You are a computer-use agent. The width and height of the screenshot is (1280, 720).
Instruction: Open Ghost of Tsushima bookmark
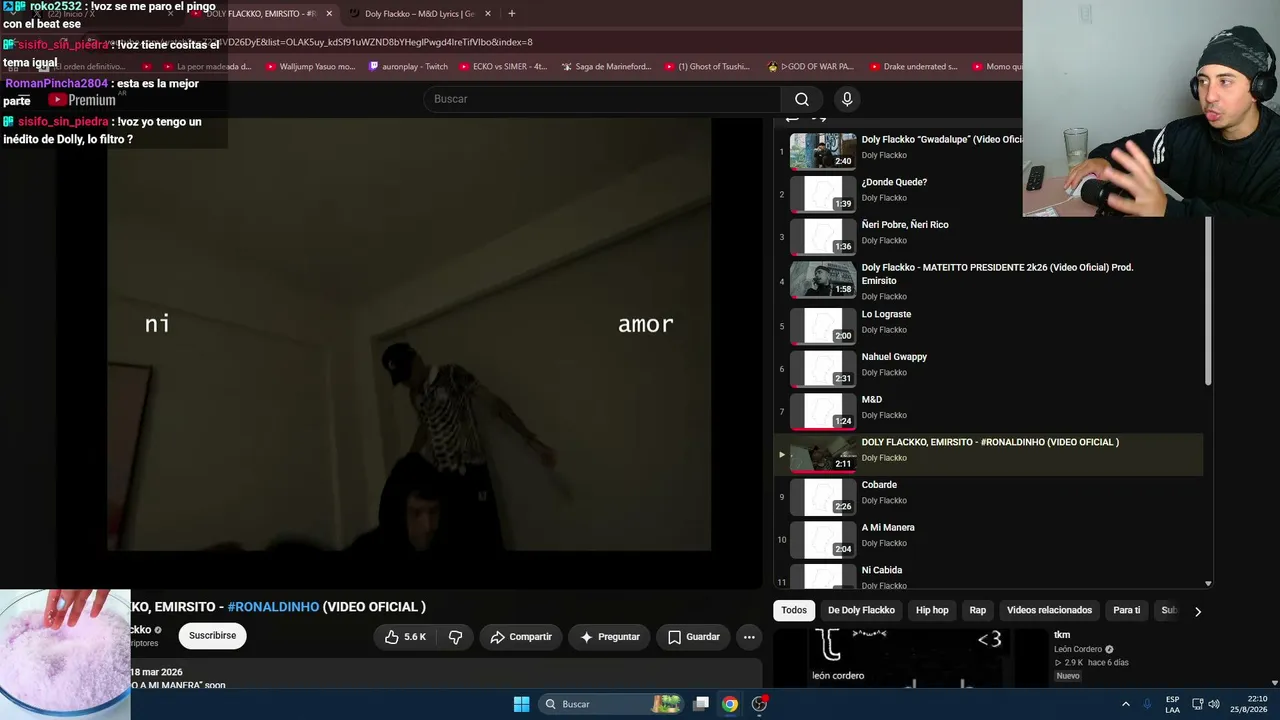tap(707, 67)
